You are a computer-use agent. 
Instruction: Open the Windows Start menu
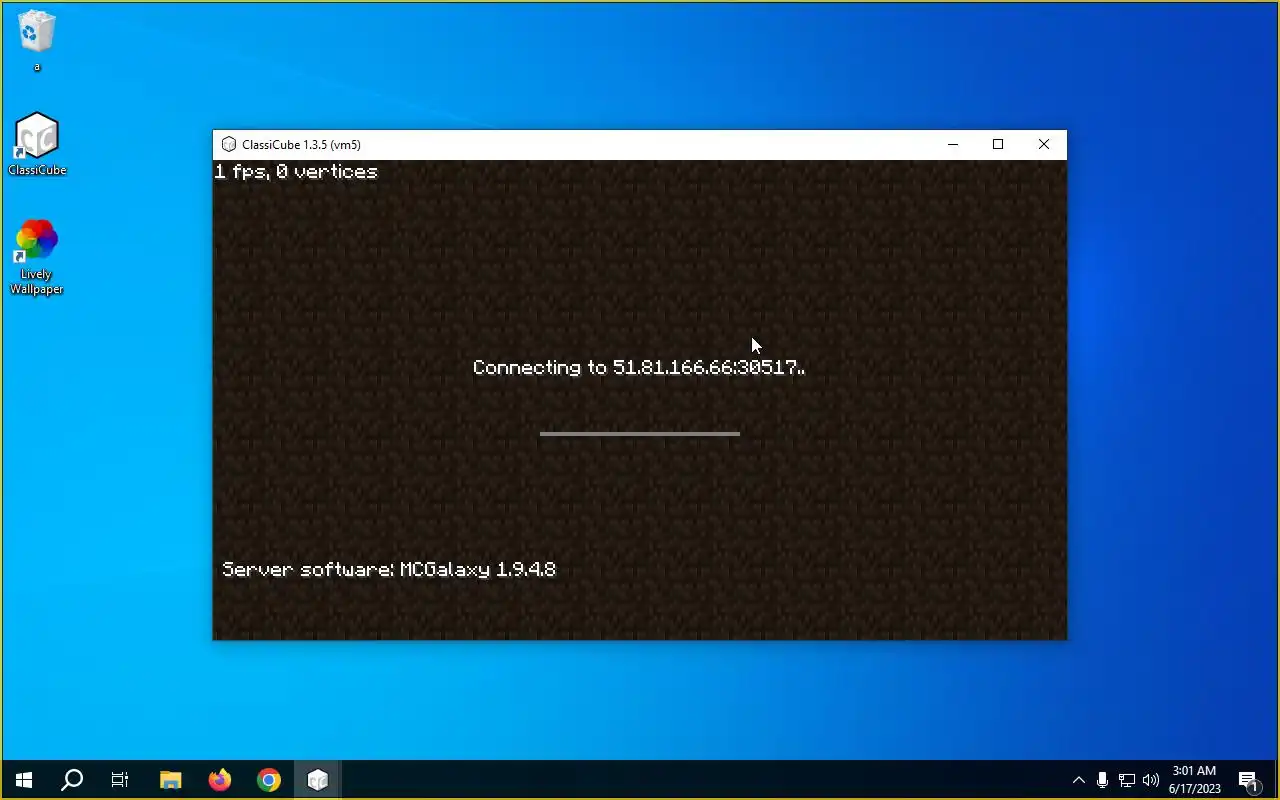click(24, 780)
